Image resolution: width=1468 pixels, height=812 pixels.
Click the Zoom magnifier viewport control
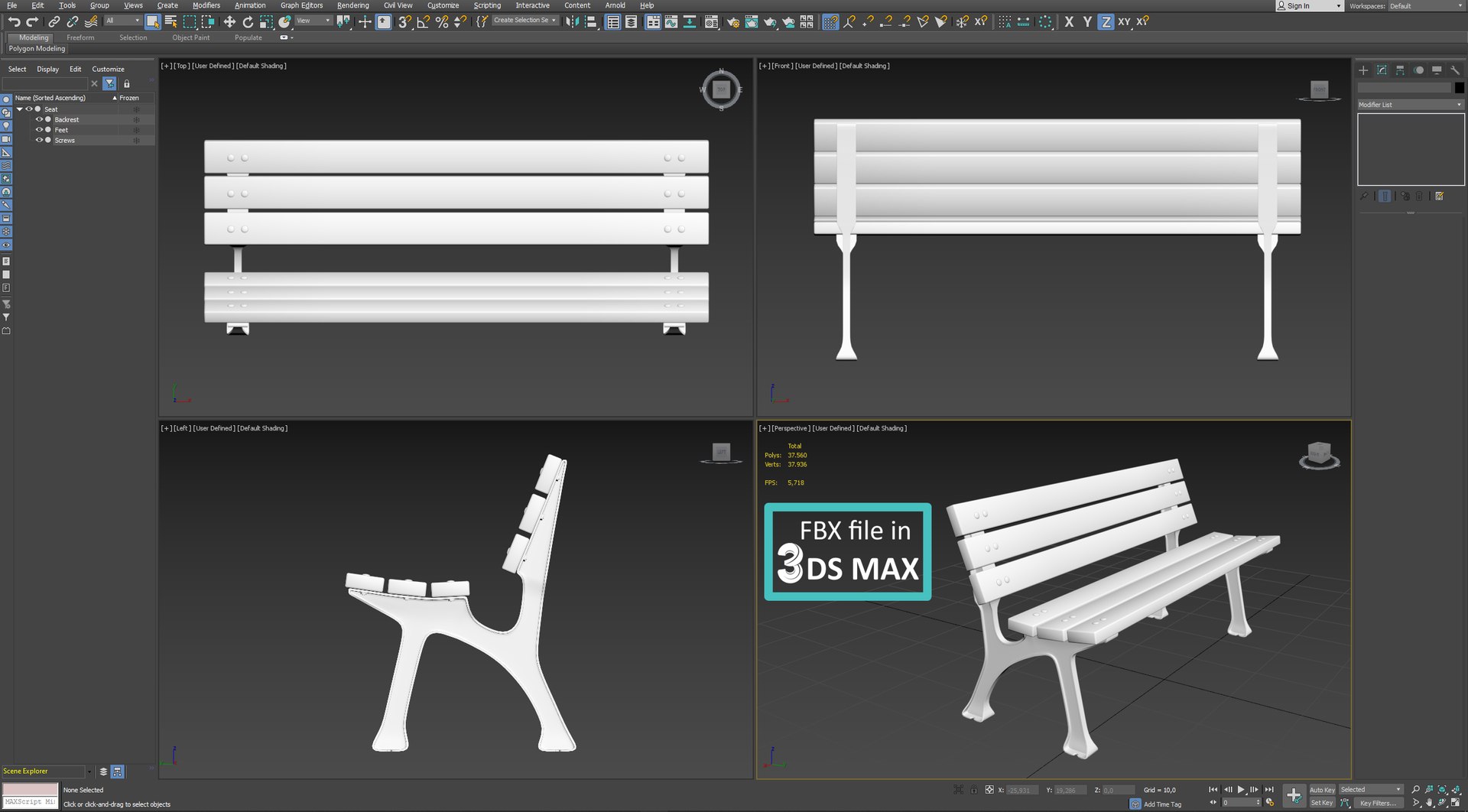point(1415,790)
